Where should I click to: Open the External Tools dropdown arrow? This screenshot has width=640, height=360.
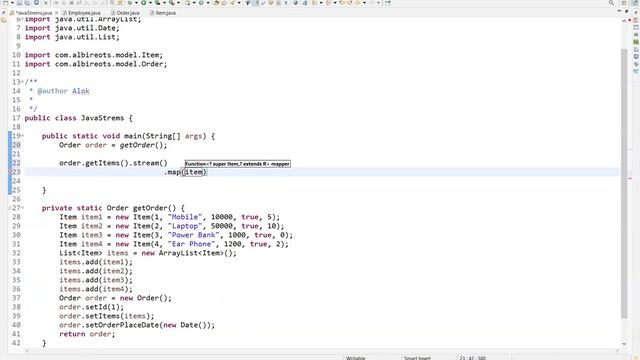(178, 3)
